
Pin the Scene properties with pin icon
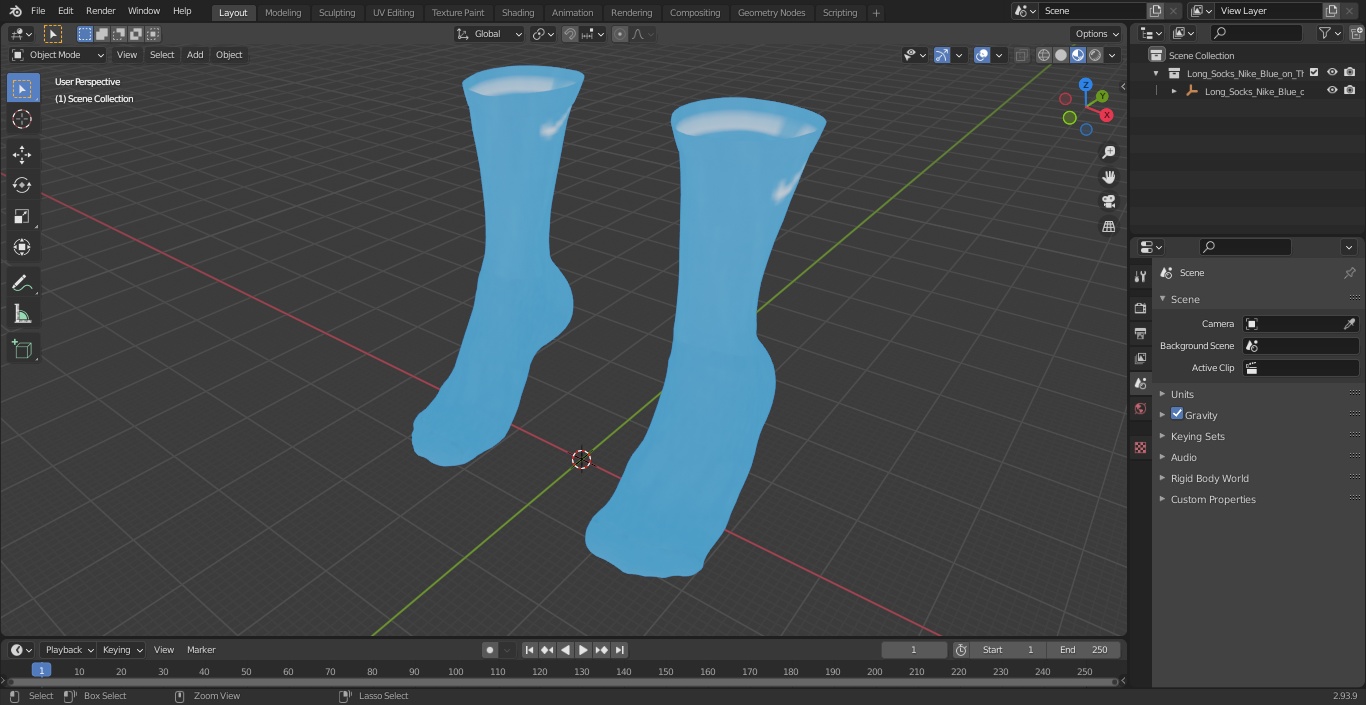(1349, 273)
